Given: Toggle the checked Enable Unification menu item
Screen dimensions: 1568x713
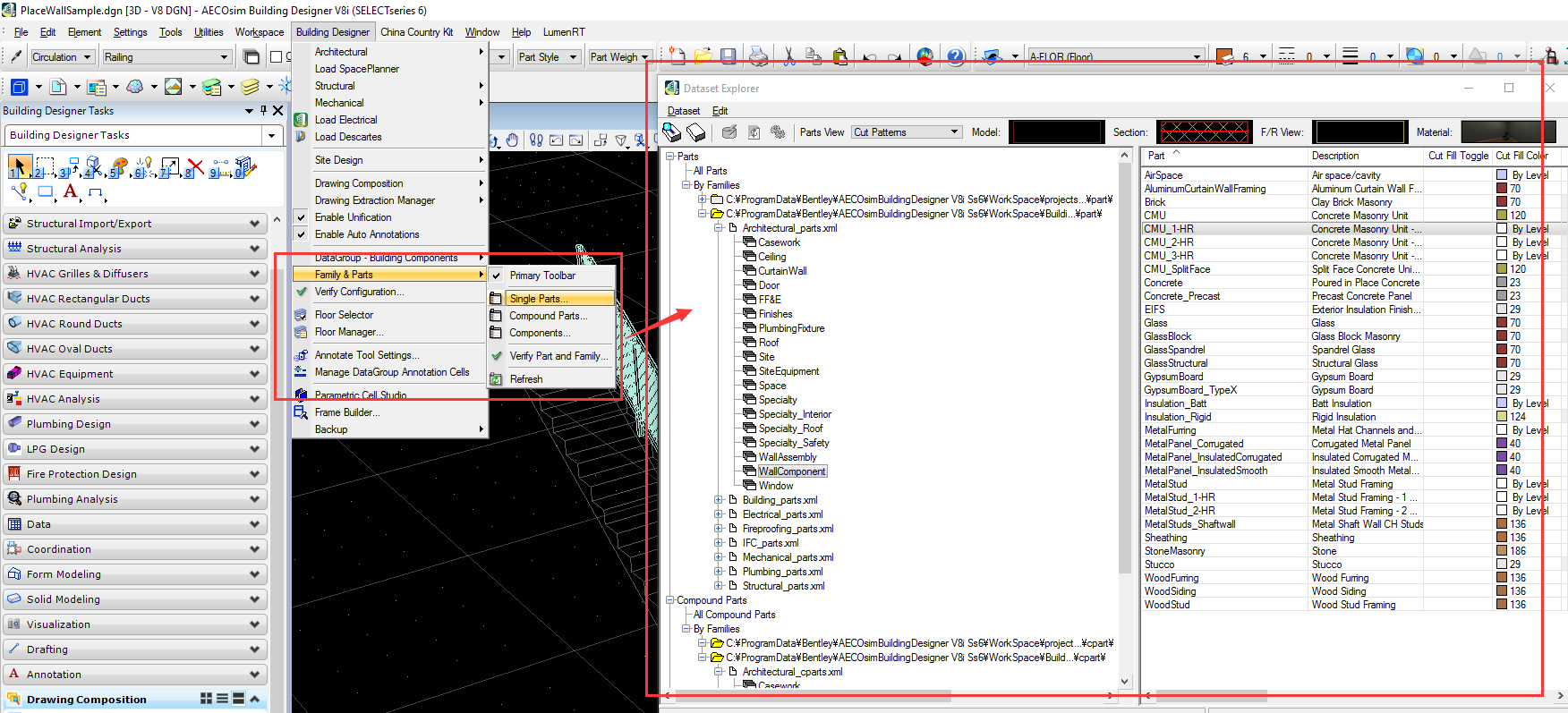Looking at the screenshot, I should (x=389, y=217).
